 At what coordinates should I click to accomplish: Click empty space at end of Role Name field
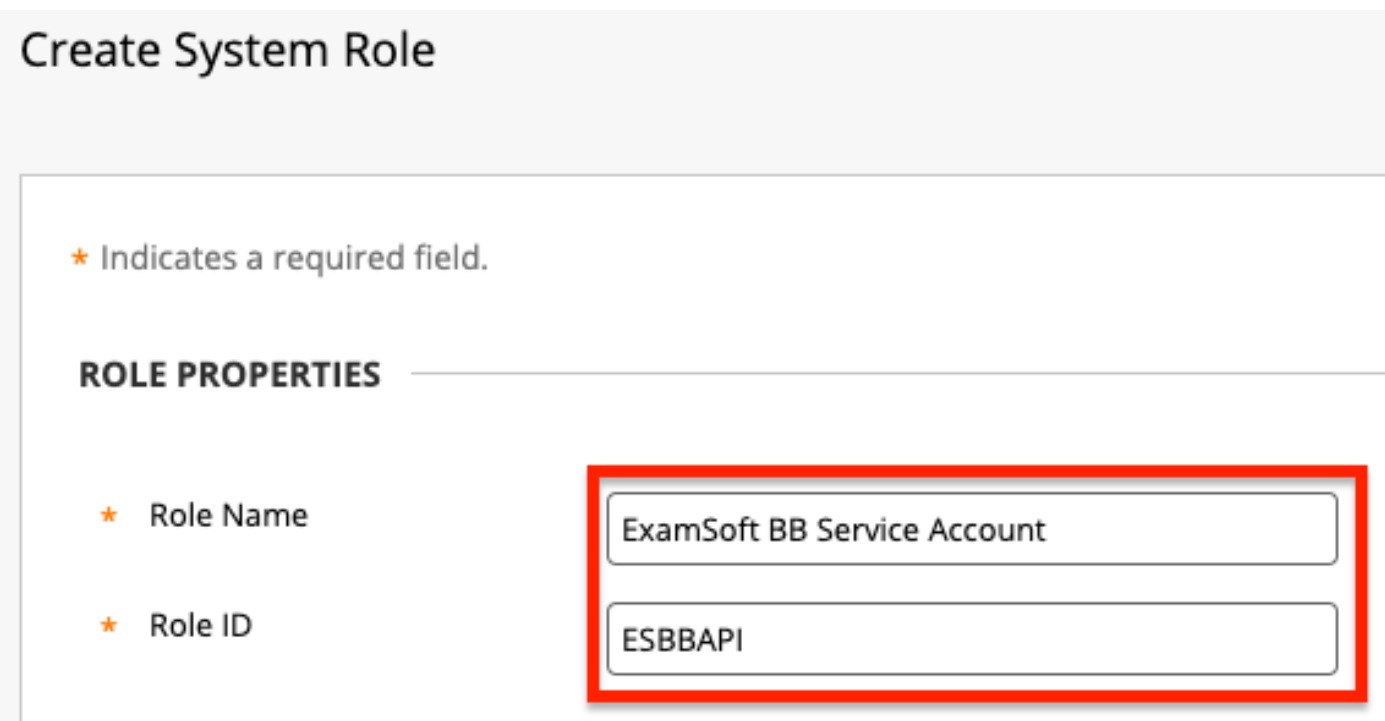click(x=1200, y=529)
